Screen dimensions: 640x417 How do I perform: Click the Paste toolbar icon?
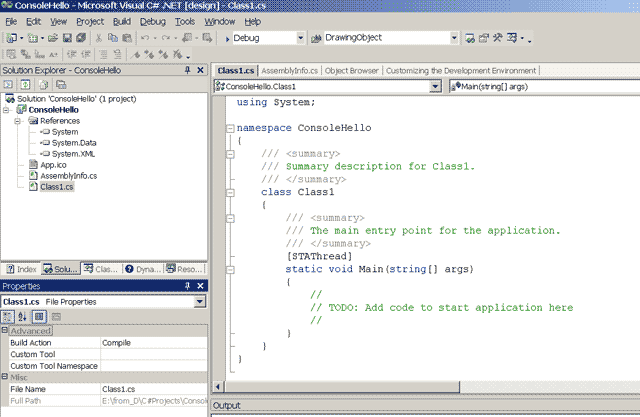point(127,38)
